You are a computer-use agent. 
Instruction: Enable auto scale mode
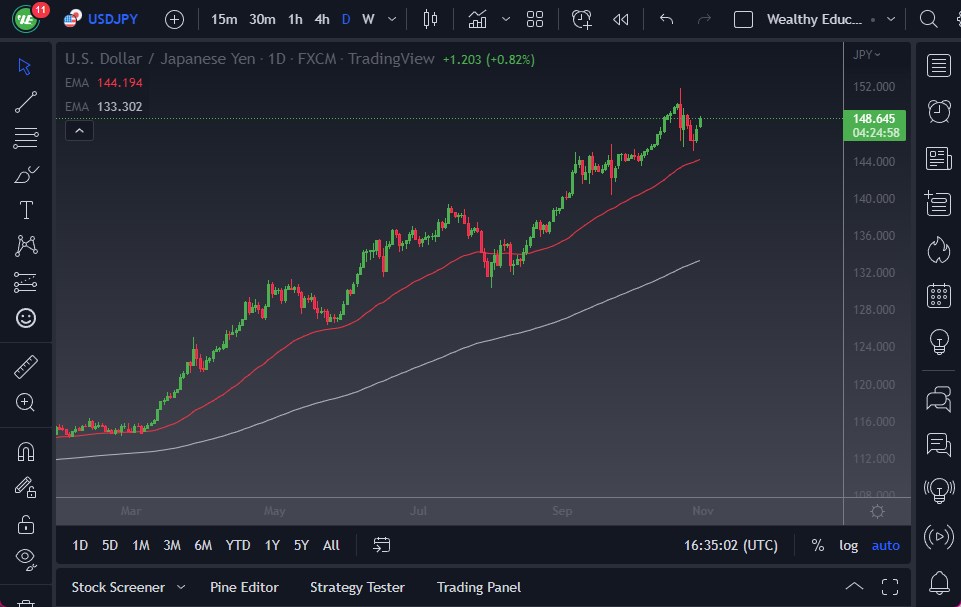[x=885, y=545]
